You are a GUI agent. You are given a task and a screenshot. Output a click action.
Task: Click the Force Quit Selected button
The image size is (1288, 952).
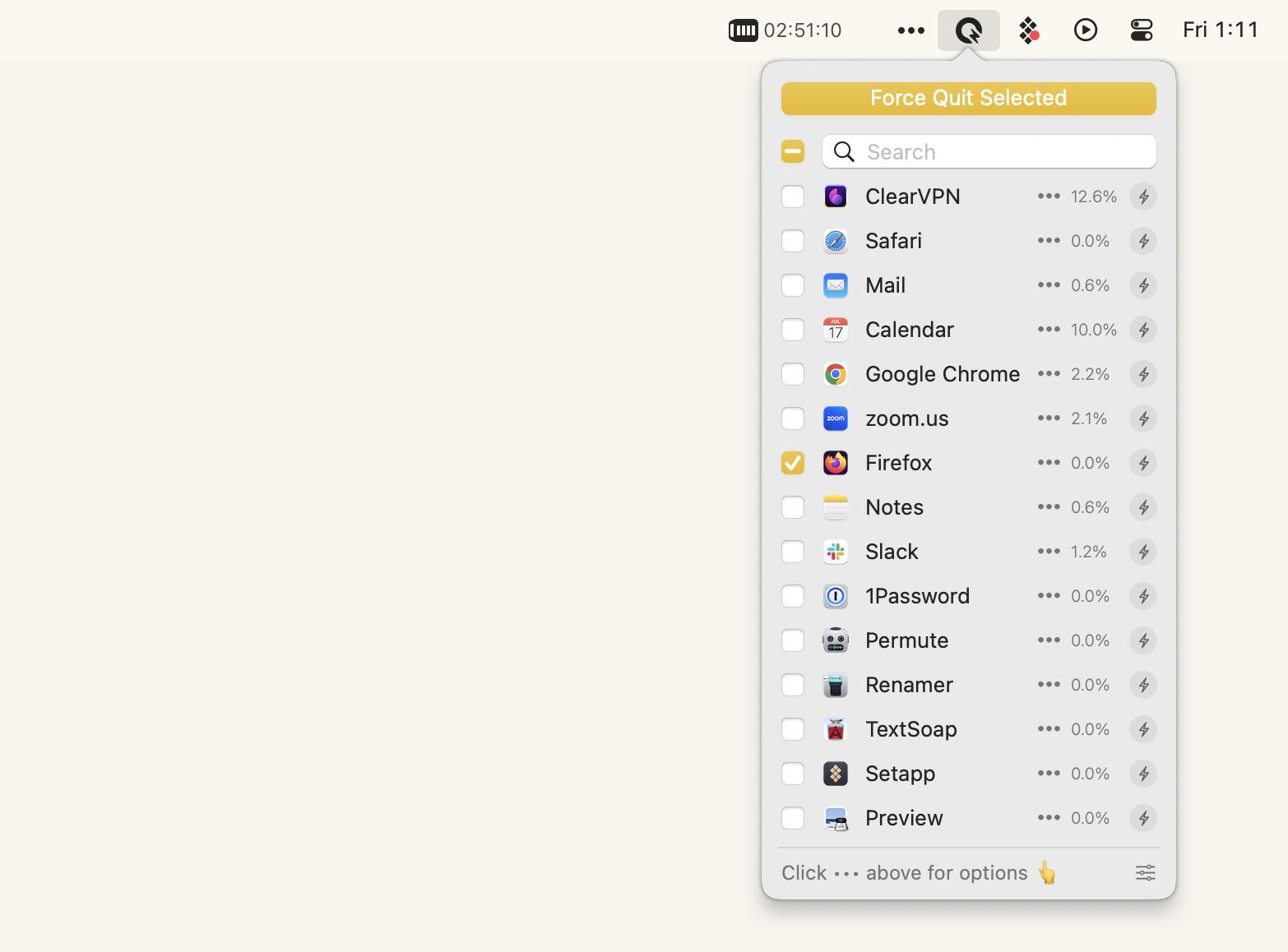coord(968,99)
